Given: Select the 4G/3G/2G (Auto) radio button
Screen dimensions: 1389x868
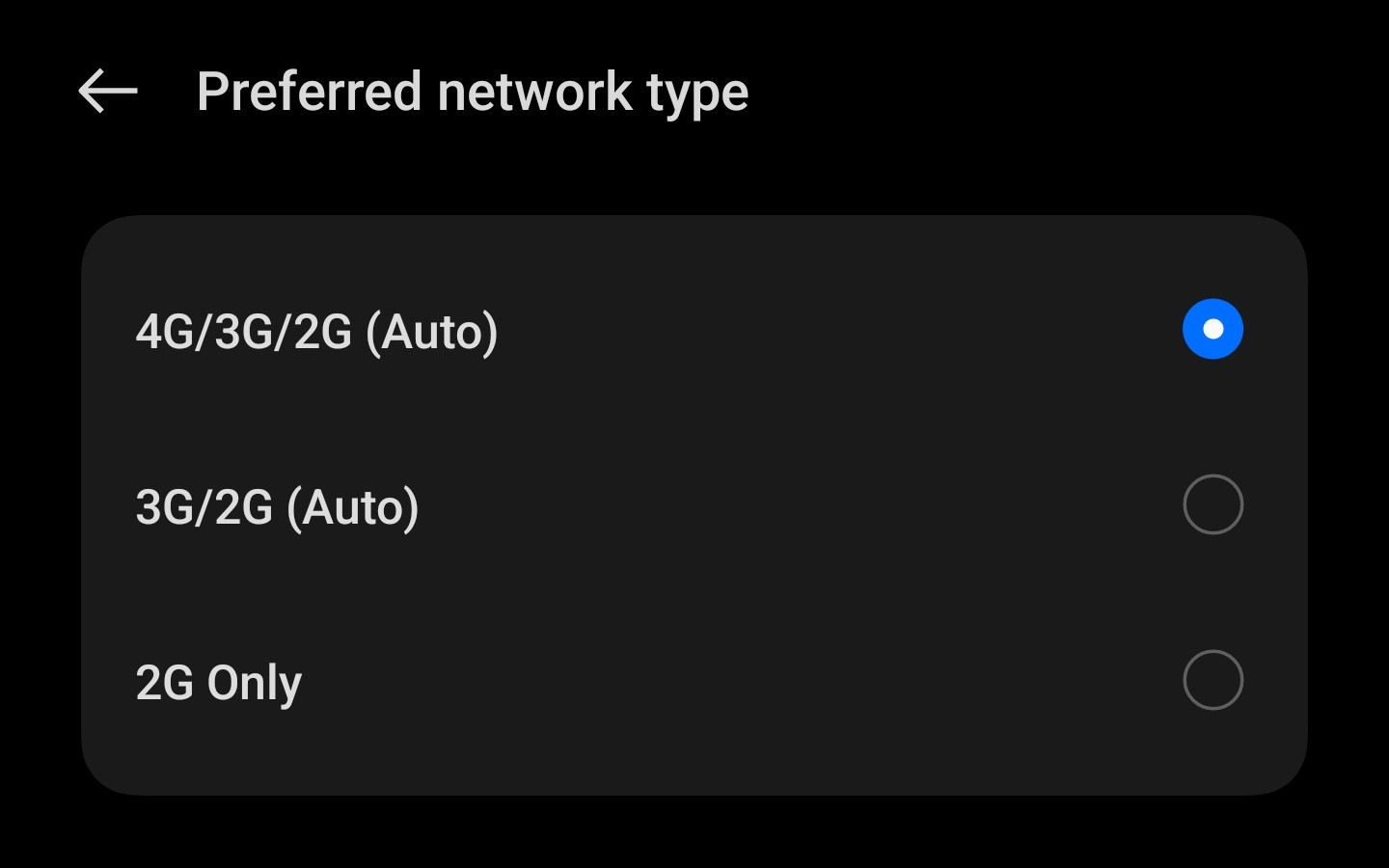Looking at the screenshot, I should coord(1212,329).
